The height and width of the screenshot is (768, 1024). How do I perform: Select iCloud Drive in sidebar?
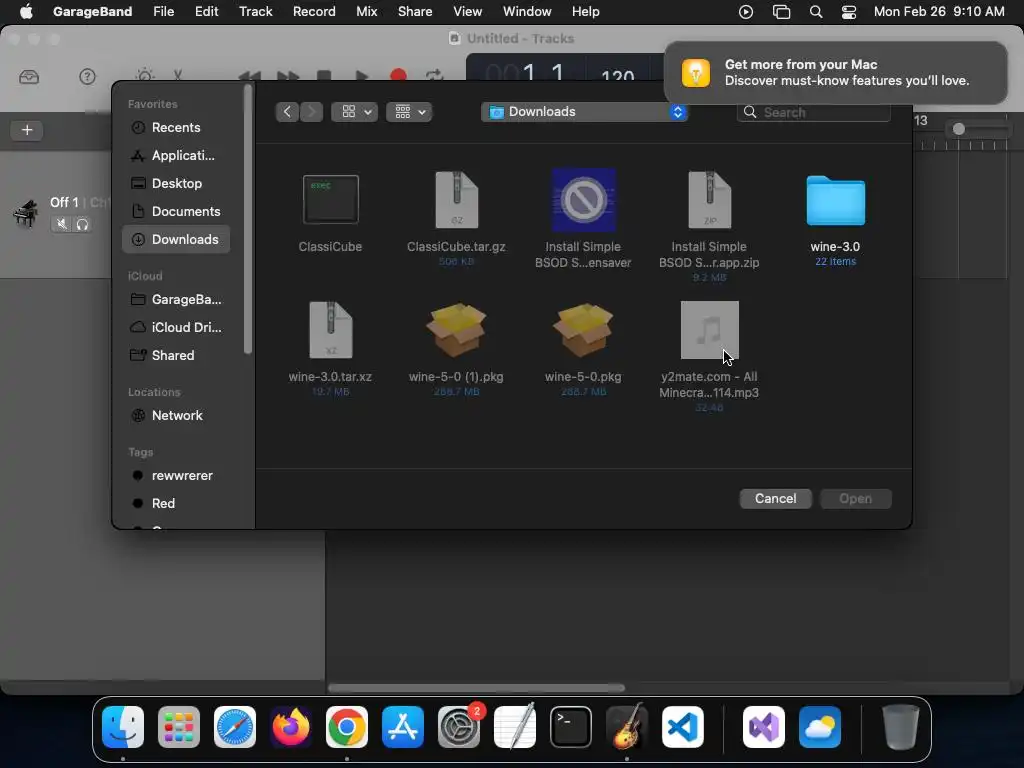[176, 327]
